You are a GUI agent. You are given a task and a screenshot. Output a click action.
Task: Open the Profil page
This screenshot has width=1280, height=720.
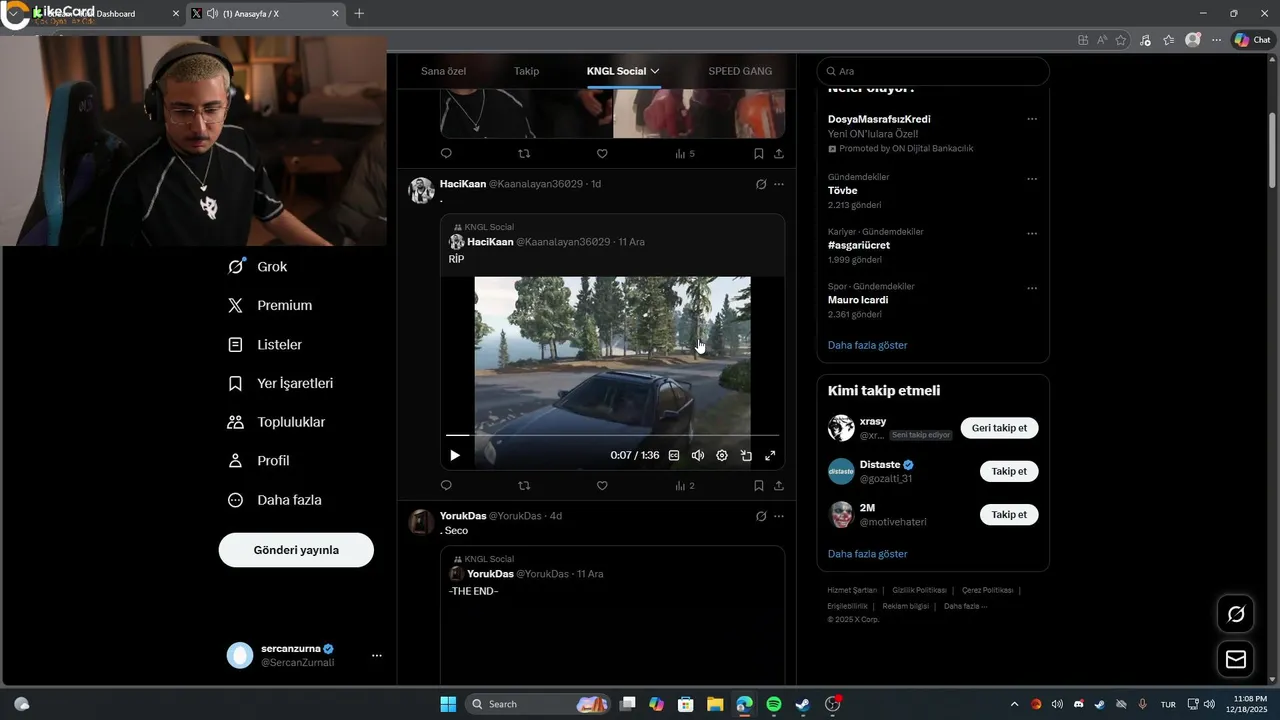coord(259,461)
